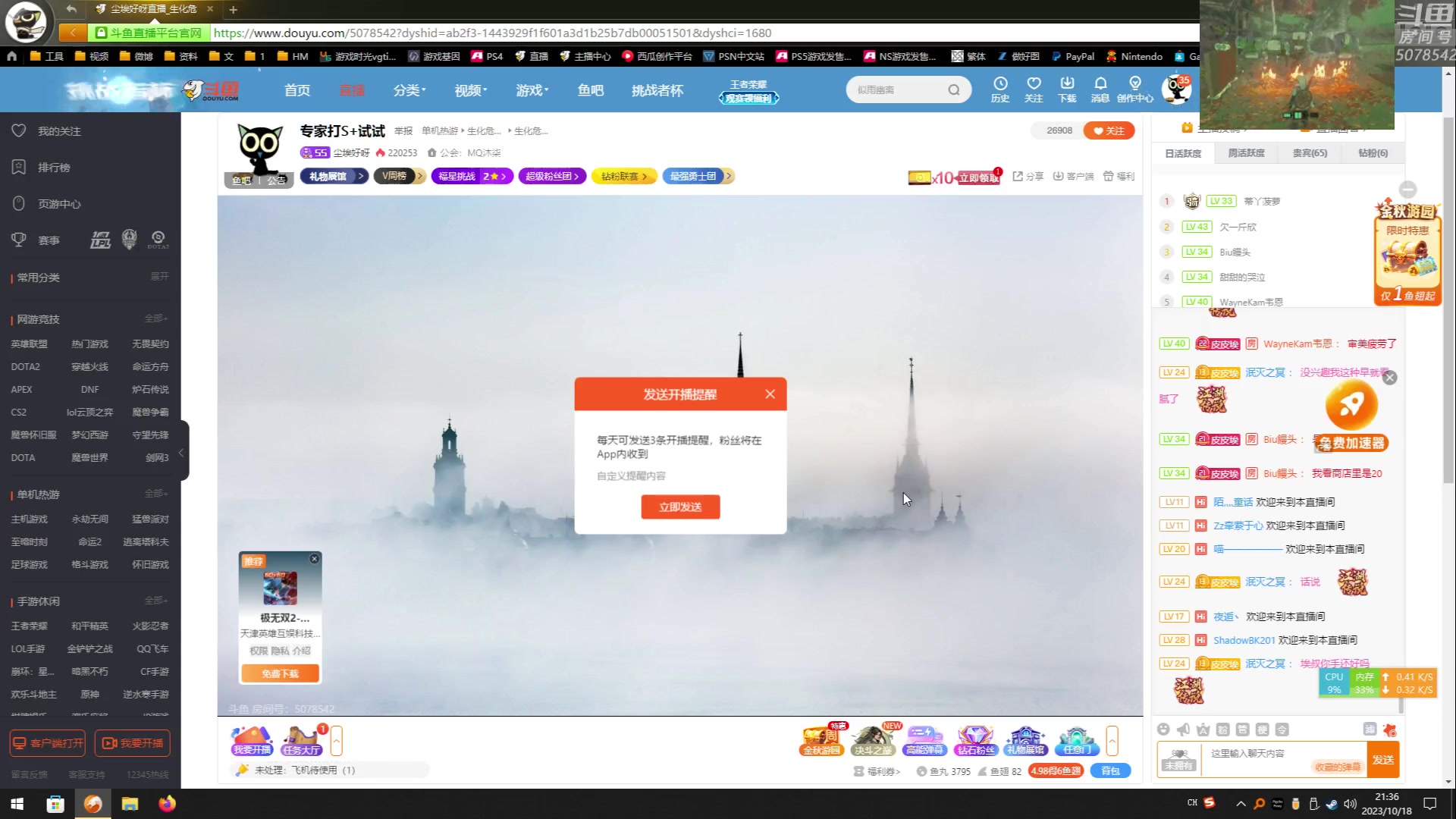Open 英雄联盟 category link
The image size is (1456, 819).
(29, 344)
